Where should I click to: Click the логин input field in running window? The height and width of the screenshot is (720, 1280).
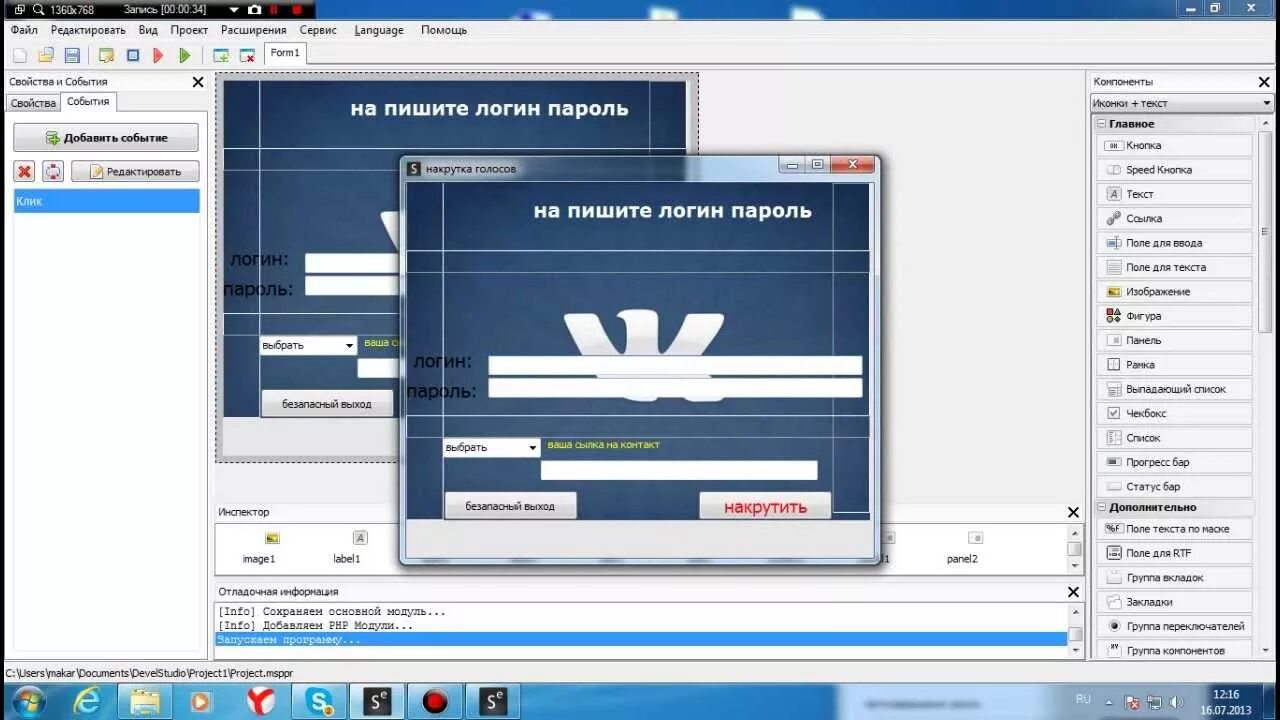pyautogui.click(x=675, y=365)
